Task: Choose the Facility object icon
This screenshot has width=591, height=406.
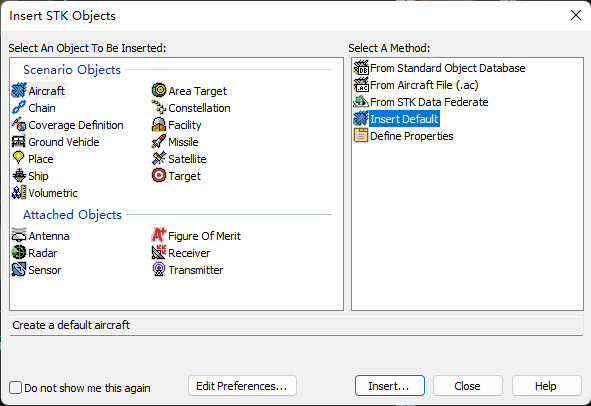Action: pyautogui.click(x=159, y=125)
